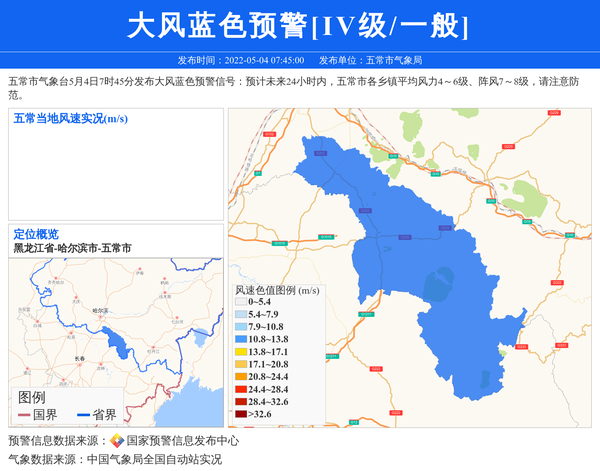Select the 5.4~7.9 legend color swatch
The image size is (600, 471).
pos(241,315)
